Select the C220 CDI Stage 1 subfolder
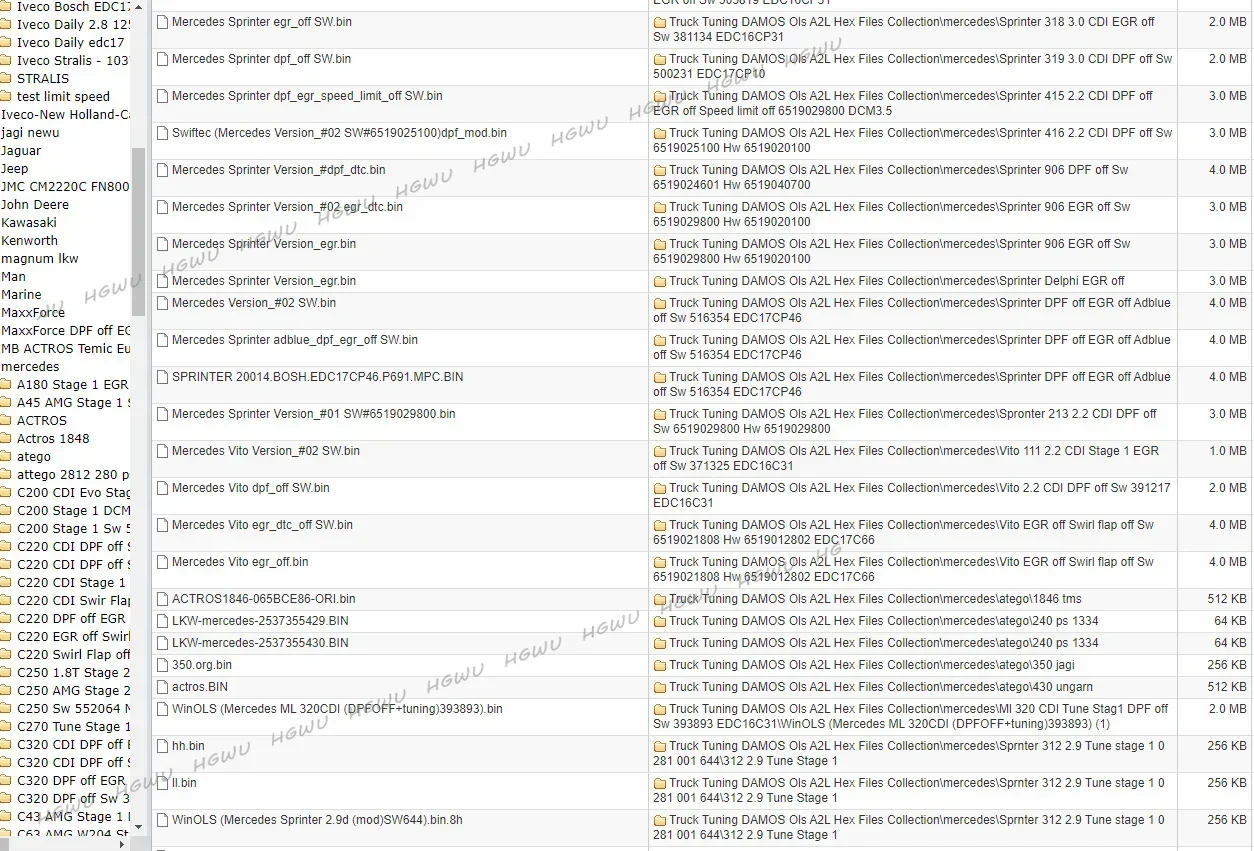This screenshot has width=1254, height=851. coord(72,582)
